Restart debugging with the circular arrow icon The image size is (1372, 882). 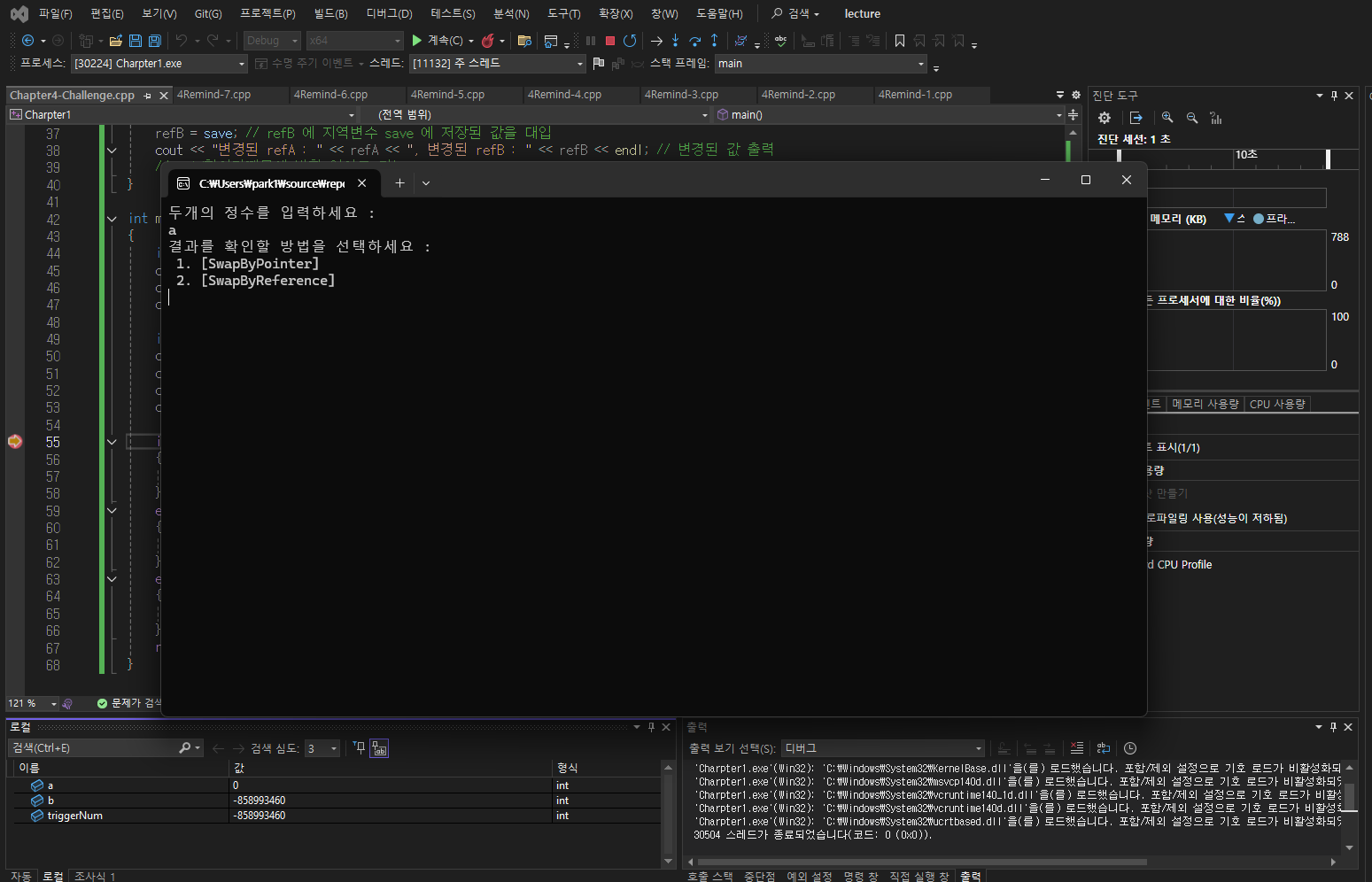(630, 41)
